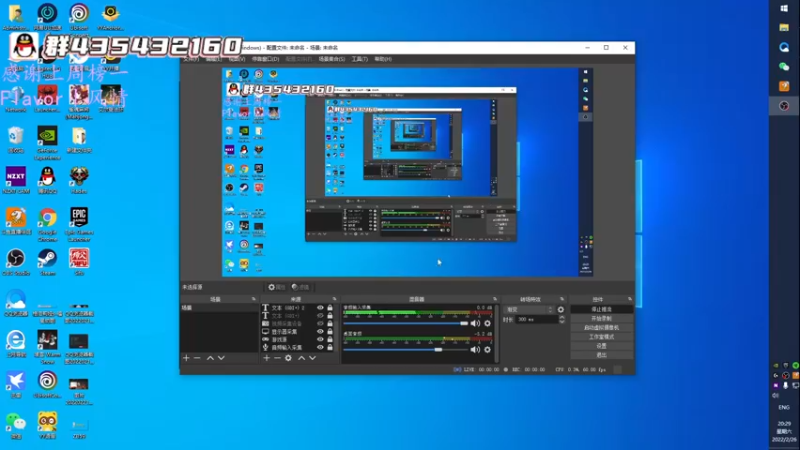Open the OBS Studio desktop shortcut

coord(16,263)
